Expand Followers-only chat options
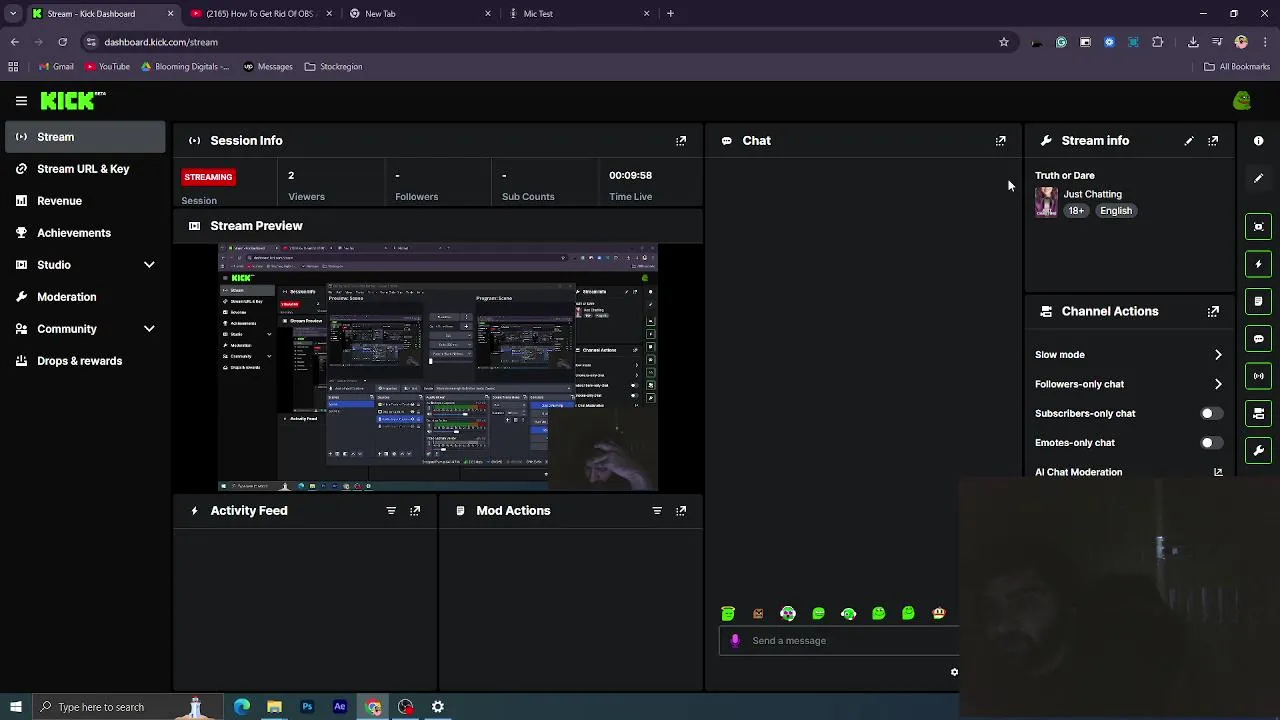This screenshot has width=1280, height=720. pos(1218,384)
